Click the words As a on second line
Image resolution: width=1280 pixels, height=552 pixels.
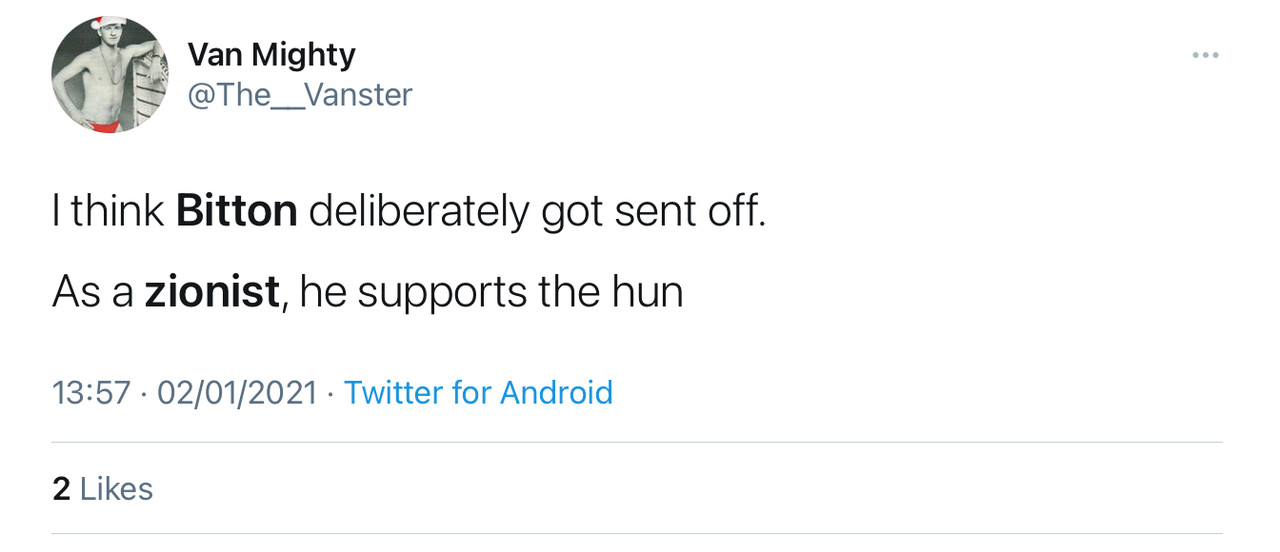click(93, 292)
